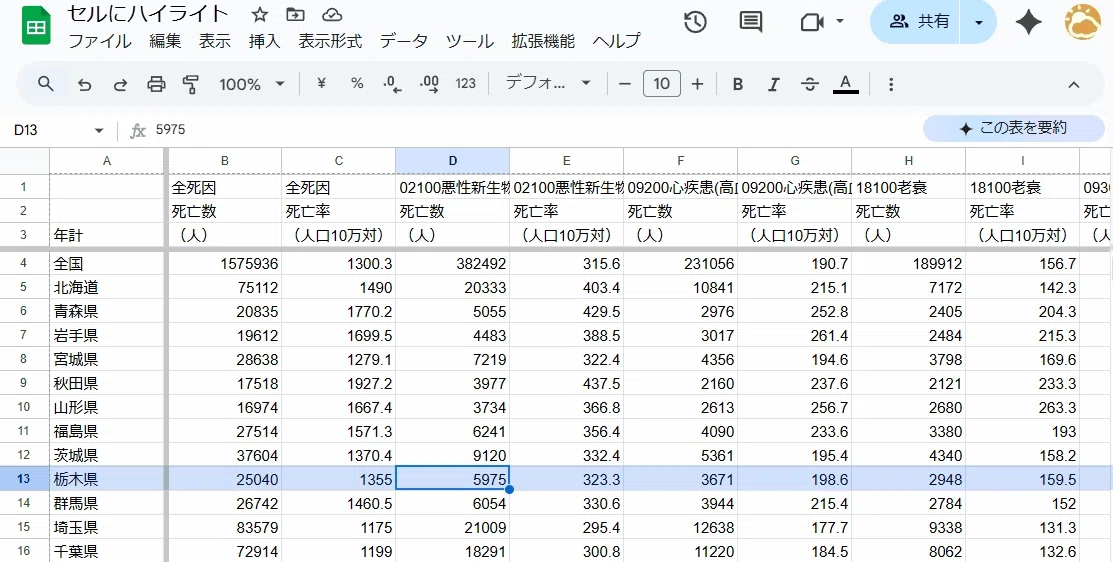The height and width of the screenshot is (562, 1113).
Task: Open the 表示形式 menu
Action: [x=330, y=41]
